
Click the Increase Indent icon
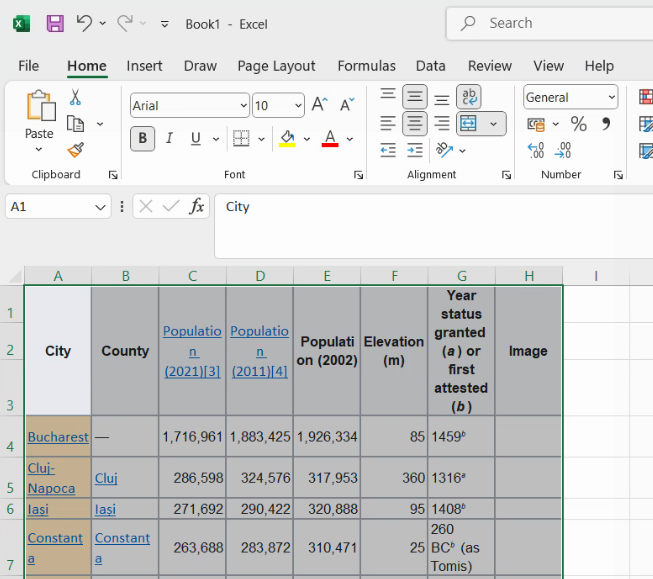click(415, 150)
